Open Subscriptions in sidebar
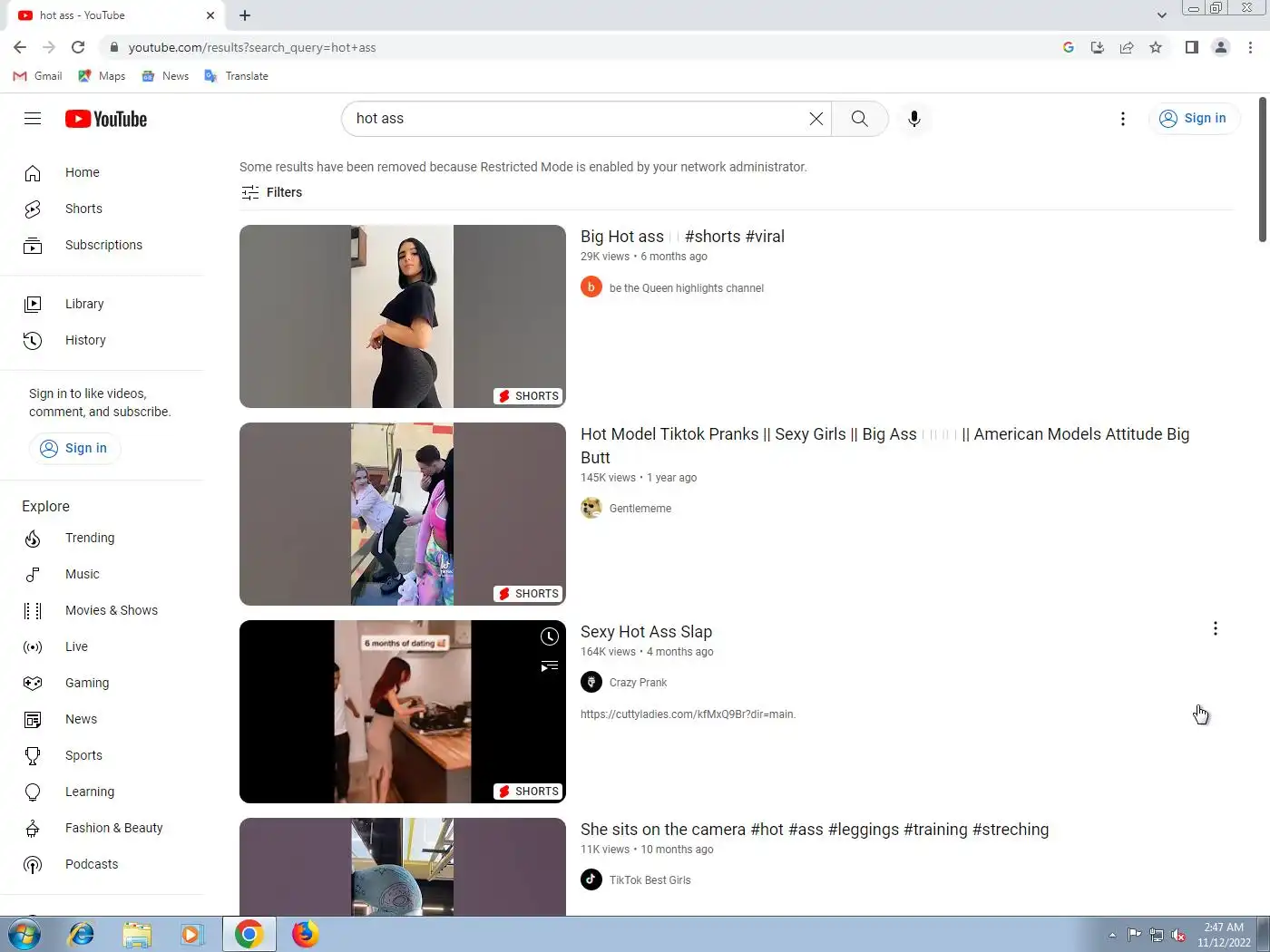Image resolution: width=1270 pixels, height=952 pixels. click(x=102, y=245)
